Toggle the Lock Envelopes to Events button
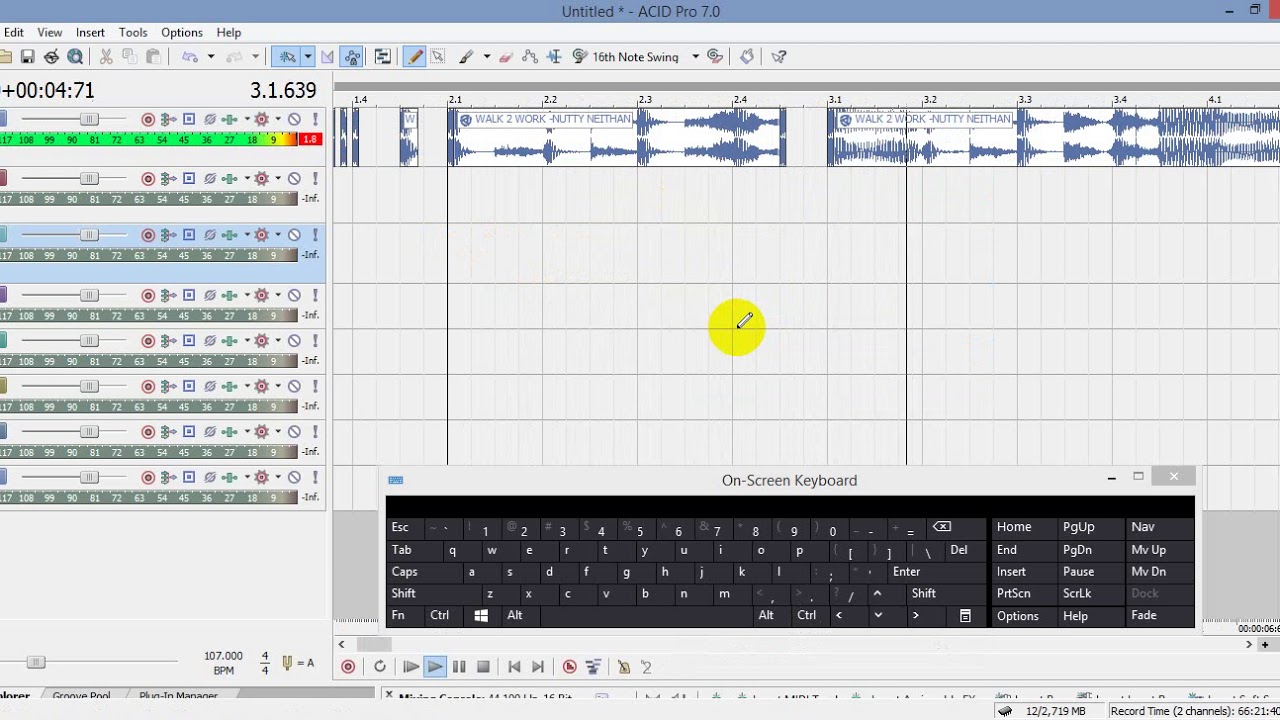 pyautogui.click(x=353, y=57)
